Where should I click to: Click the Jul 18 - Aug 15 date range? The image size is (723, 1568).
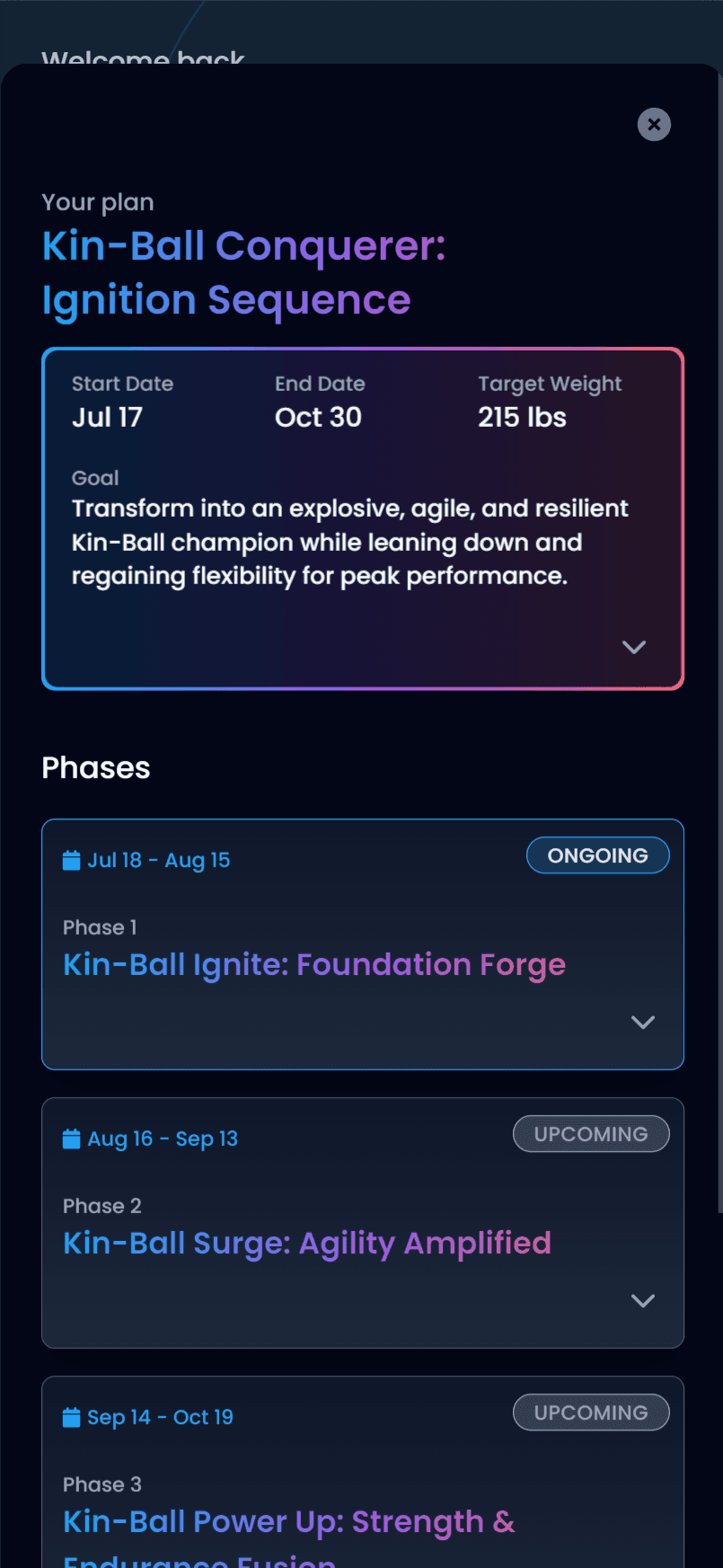159,861
